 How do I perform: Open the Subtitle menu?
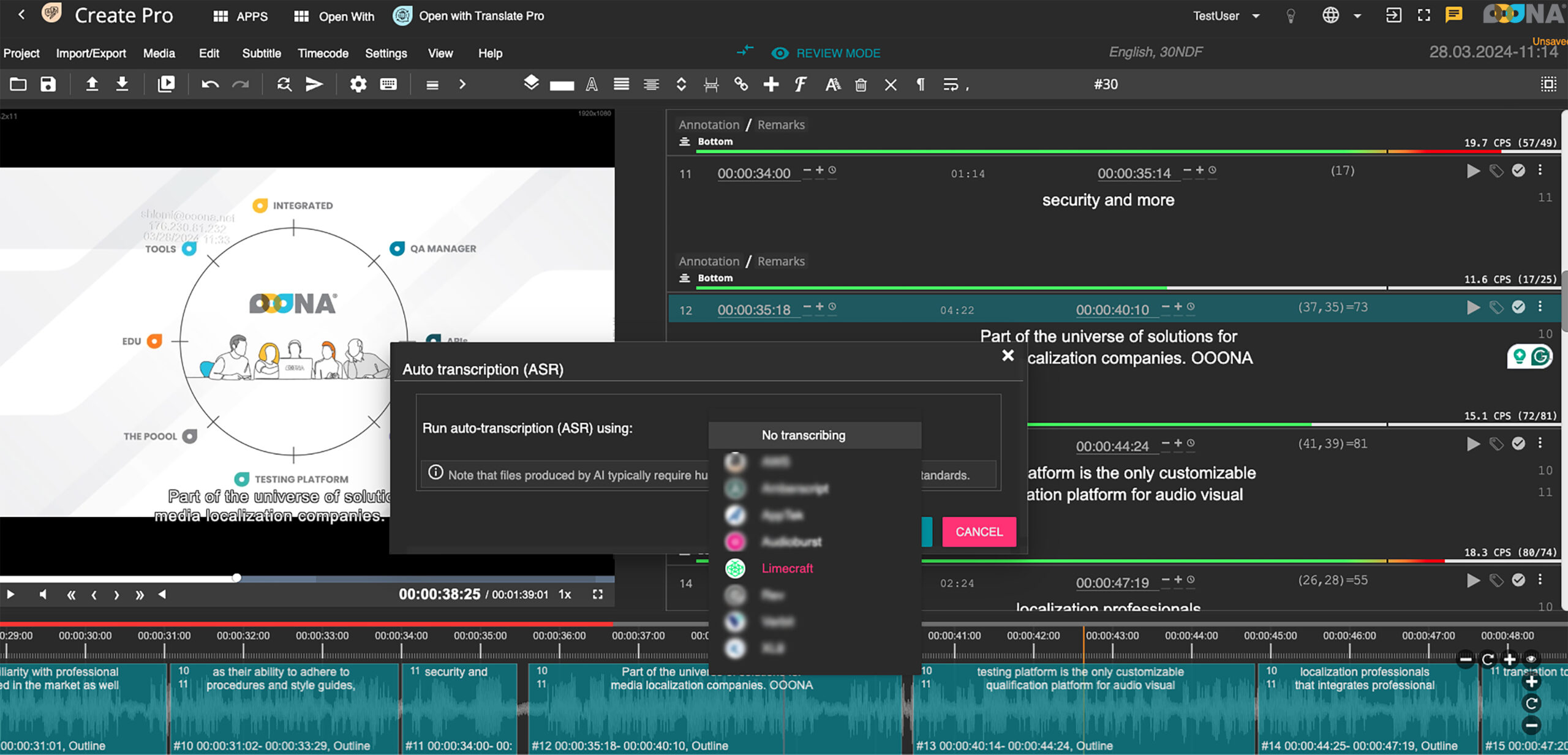(261, 53)
